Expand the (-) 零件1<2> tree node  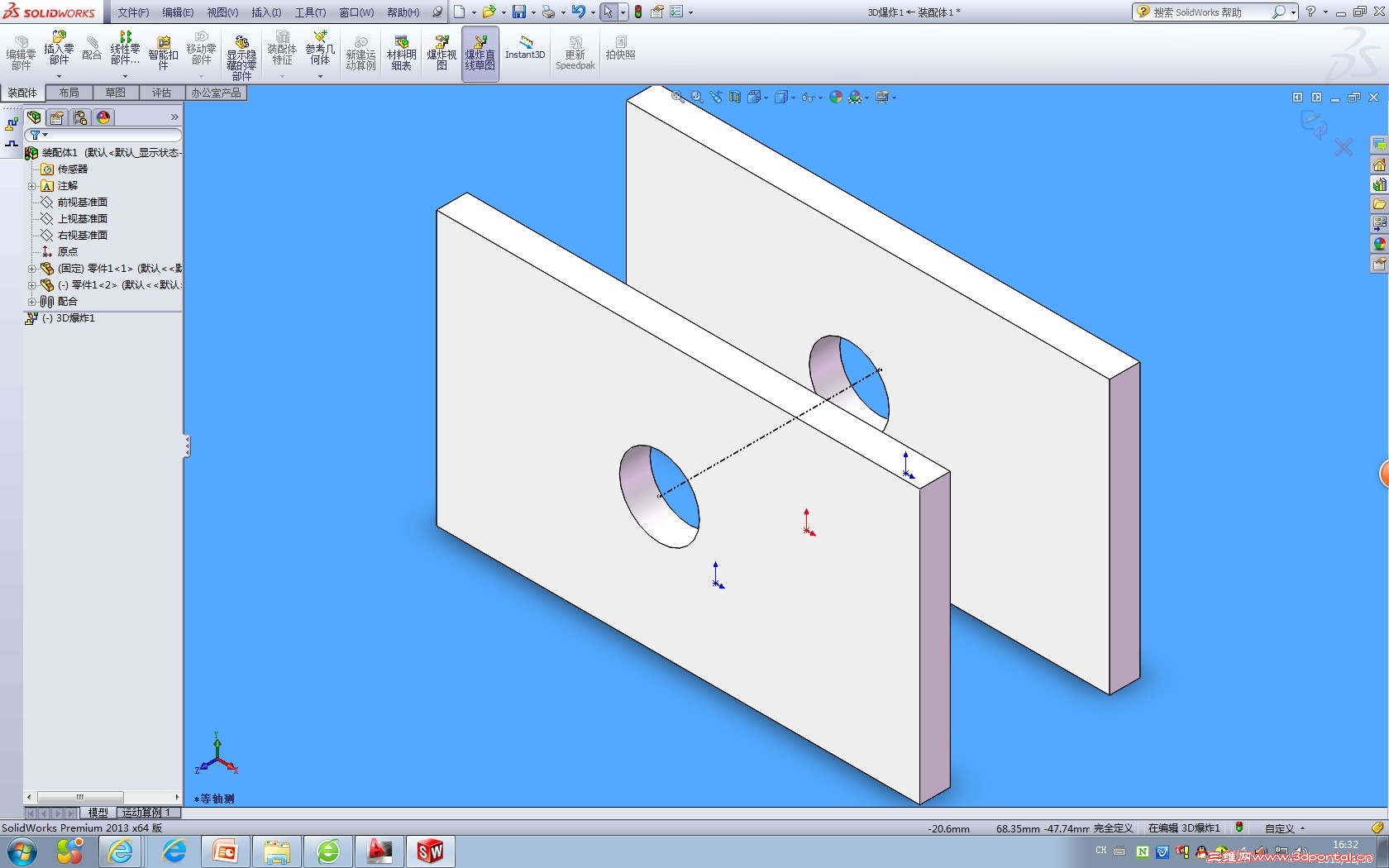click(32, 285)
